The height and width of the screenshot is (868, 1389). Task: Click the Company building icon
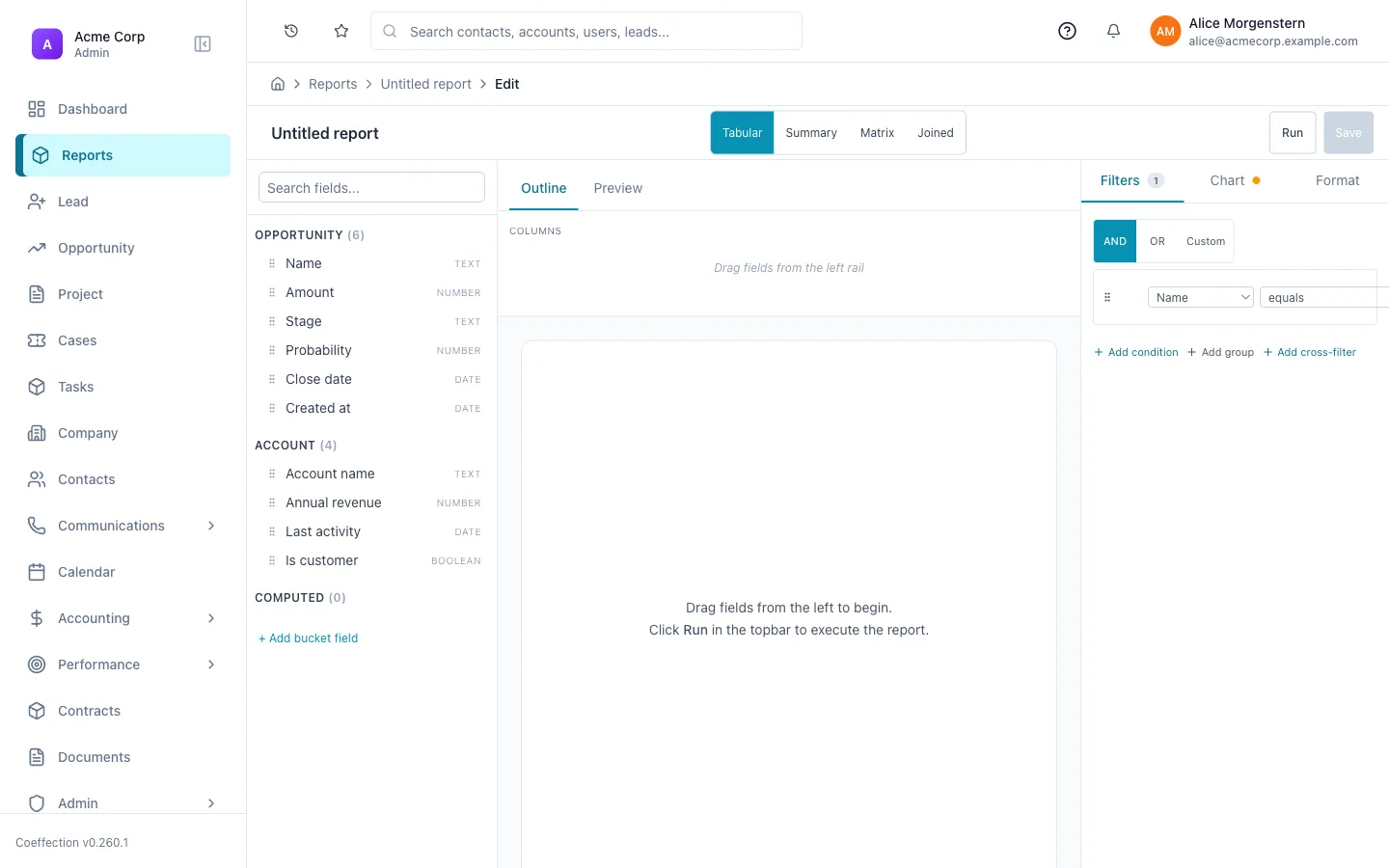pyautogui.click(x=37, y=433)
